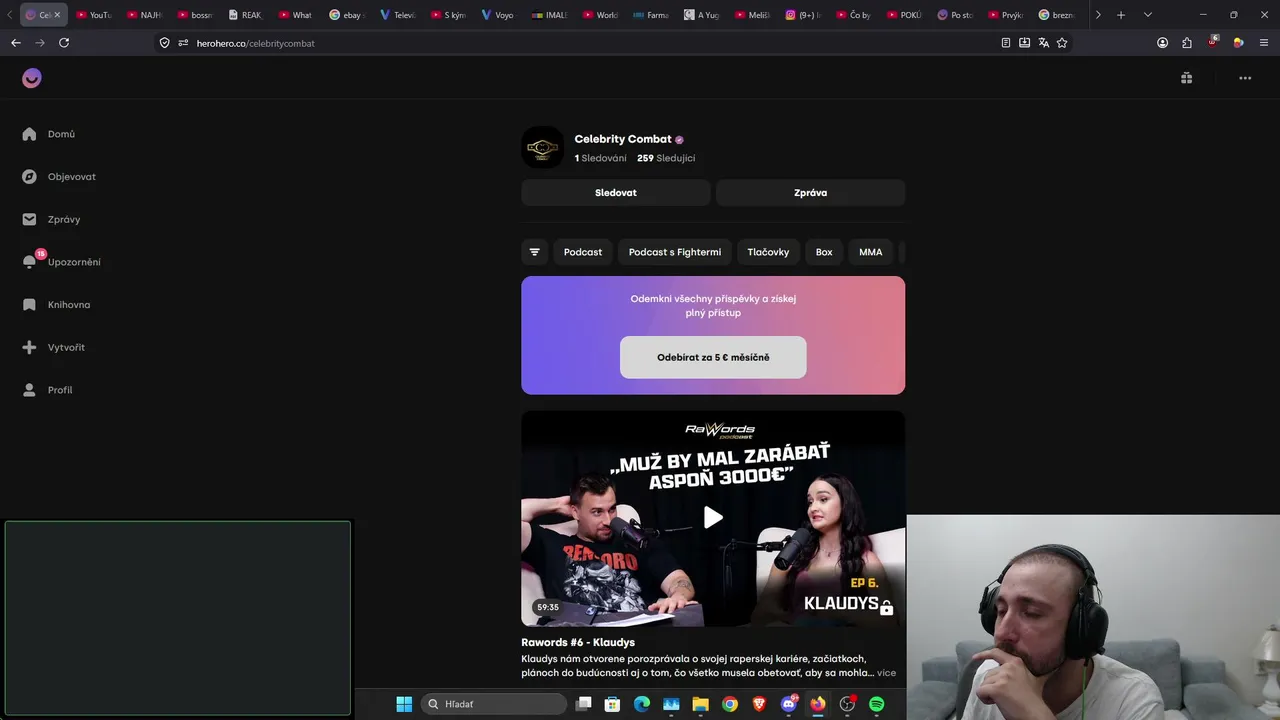
Task: Open browser extensions puzzle icon
Action: pyautogui.click(x=1187, y=43)
